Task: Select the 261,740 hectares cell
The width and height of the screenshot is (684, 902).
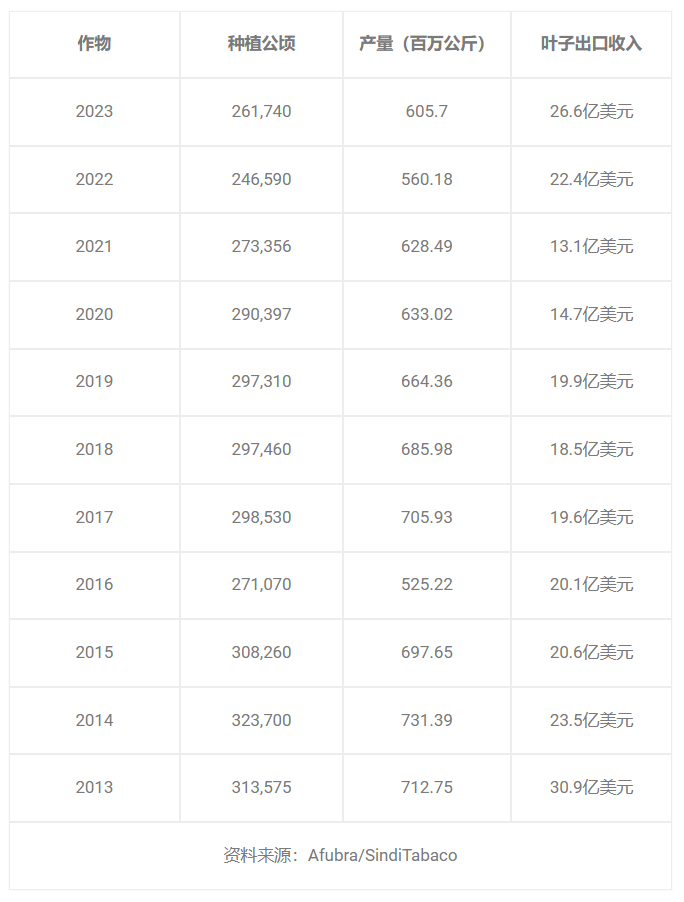Action: [x=262, y=111]
